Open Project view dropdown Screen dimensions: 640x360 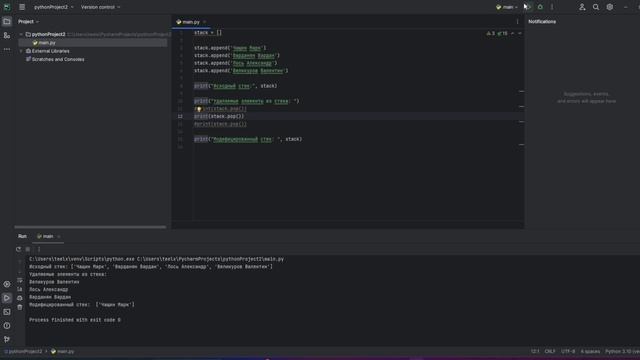tap(28, 22)
